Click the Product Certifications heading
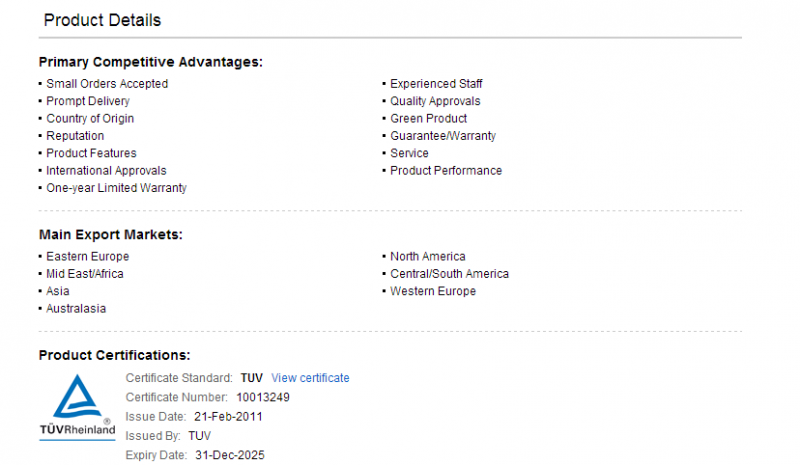This screenshot has height=465, width=800. 114,355
